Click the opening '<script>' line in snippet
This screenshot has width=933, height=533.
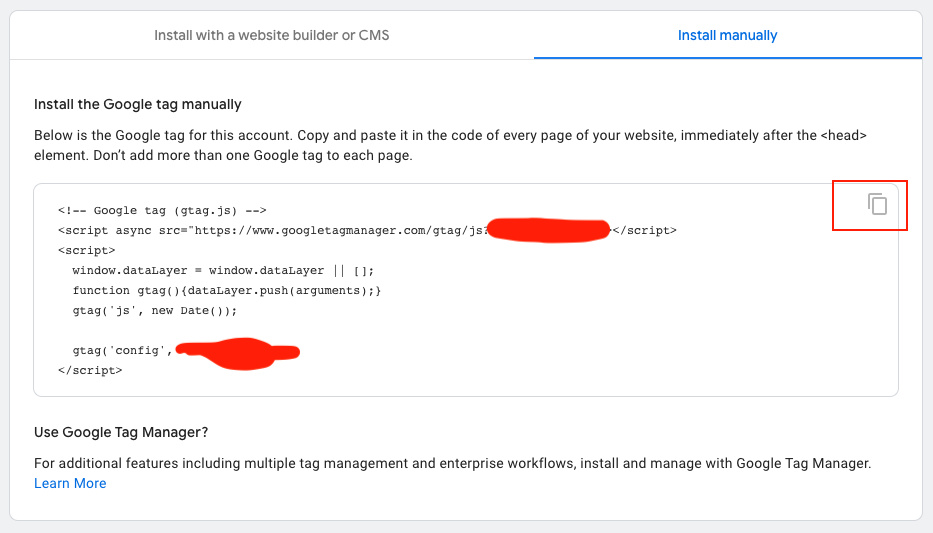[x=86, y=250]
